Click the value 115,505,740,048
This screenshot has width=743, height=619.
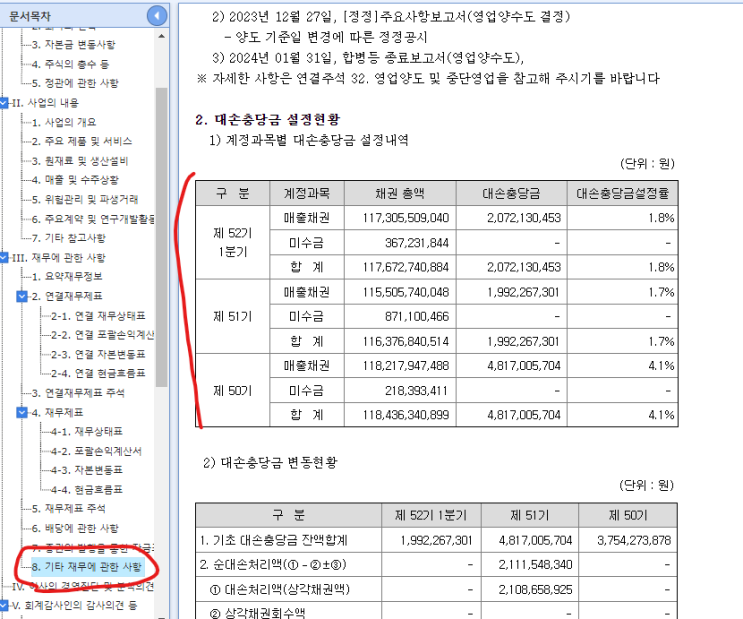pyautogui.click(x=406, y=292)
